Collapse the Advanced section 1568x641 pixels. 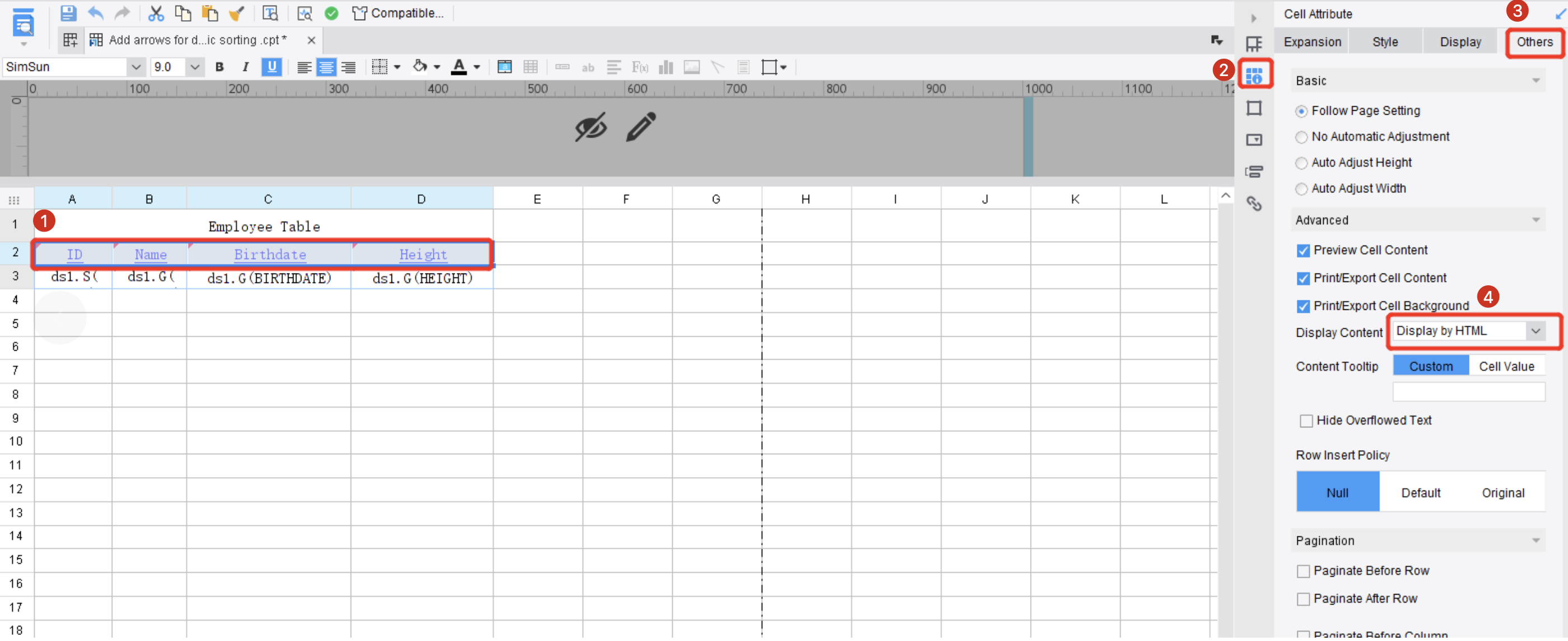1536,220
